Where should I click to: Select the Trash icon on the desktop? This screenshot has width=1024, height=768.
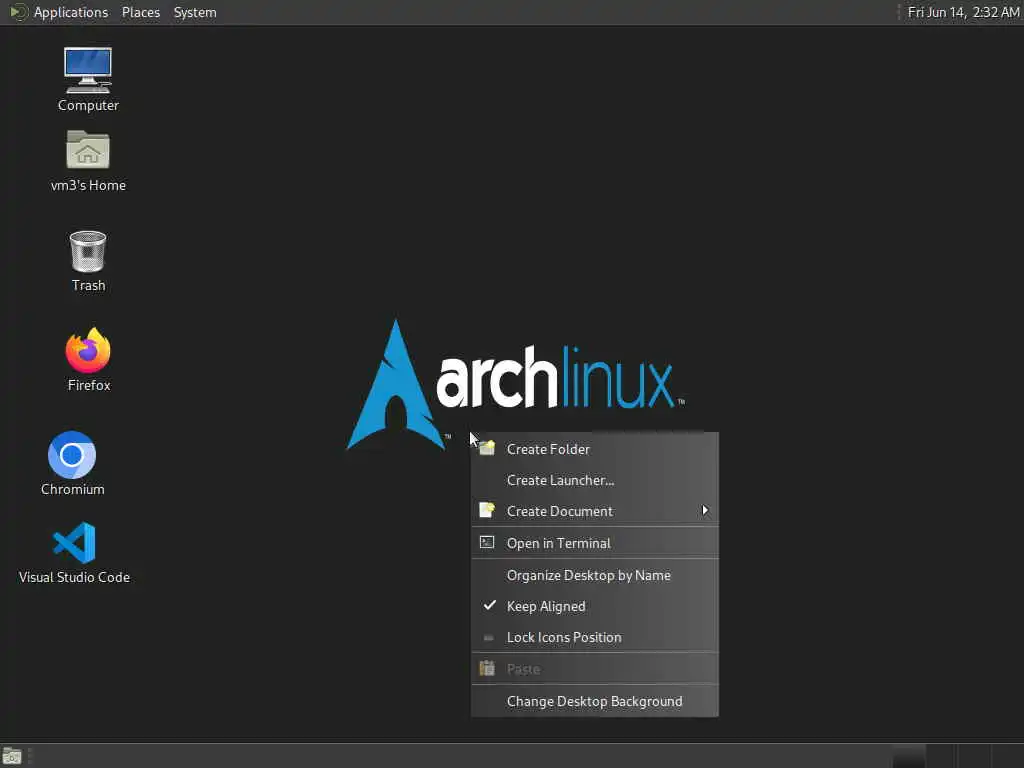(88, 261)
